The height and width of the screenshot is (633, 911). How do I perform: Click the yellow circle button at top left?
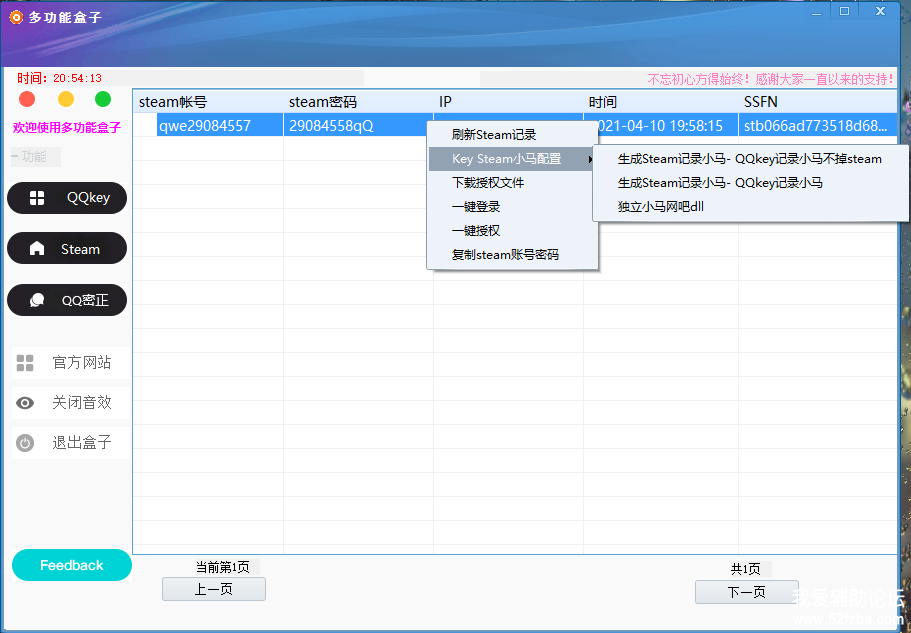tap(66, 99)
